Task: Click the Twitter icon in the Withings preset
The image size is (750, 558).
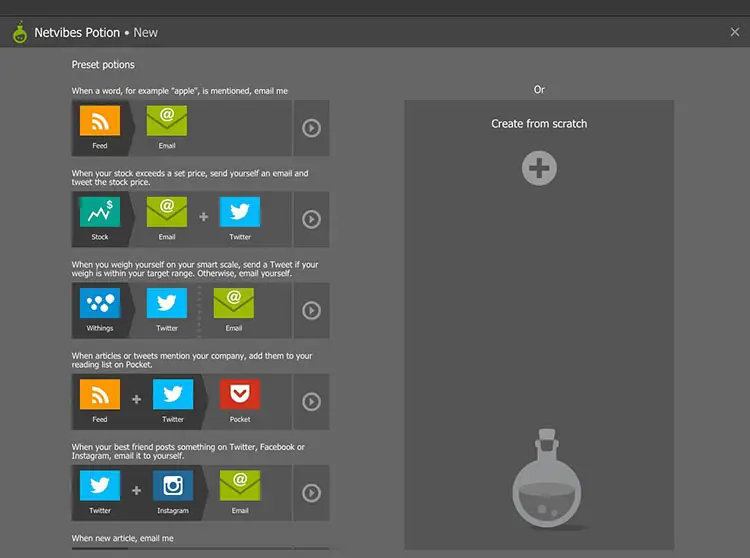Action: pos(166,303)
